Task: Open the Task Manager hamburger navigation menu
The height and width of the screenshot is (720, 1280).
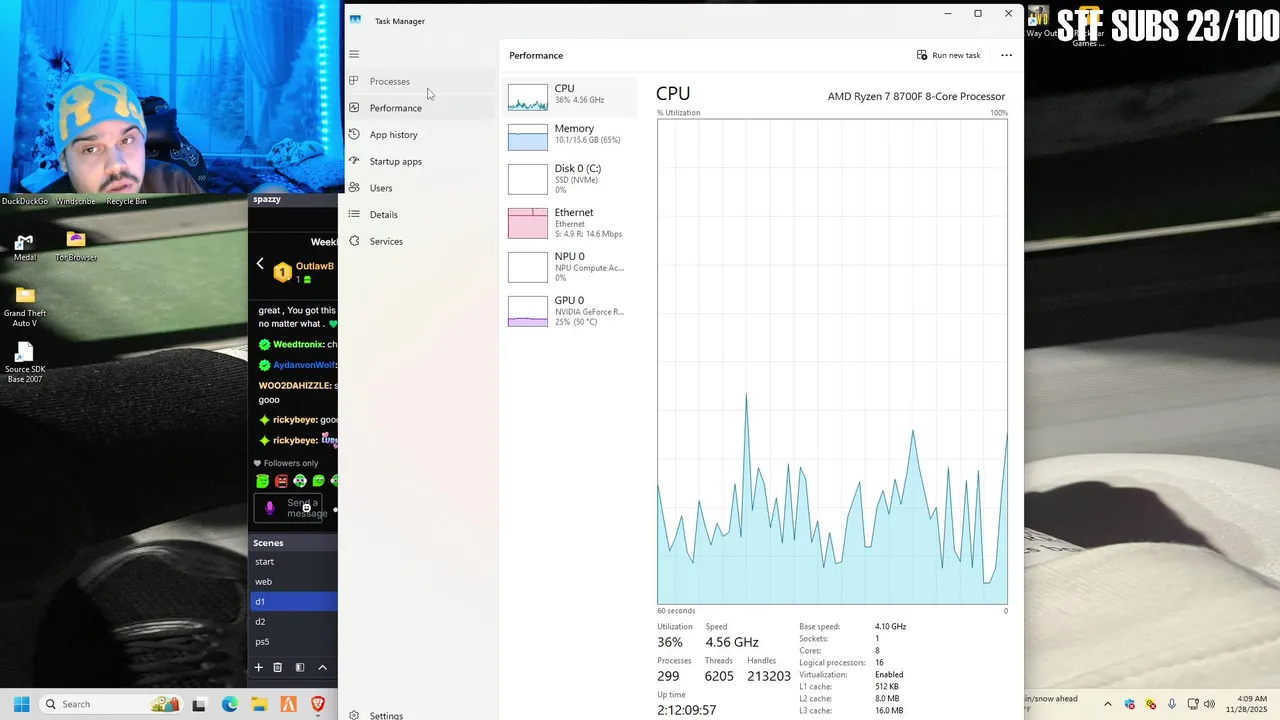Action: point(354,54)
